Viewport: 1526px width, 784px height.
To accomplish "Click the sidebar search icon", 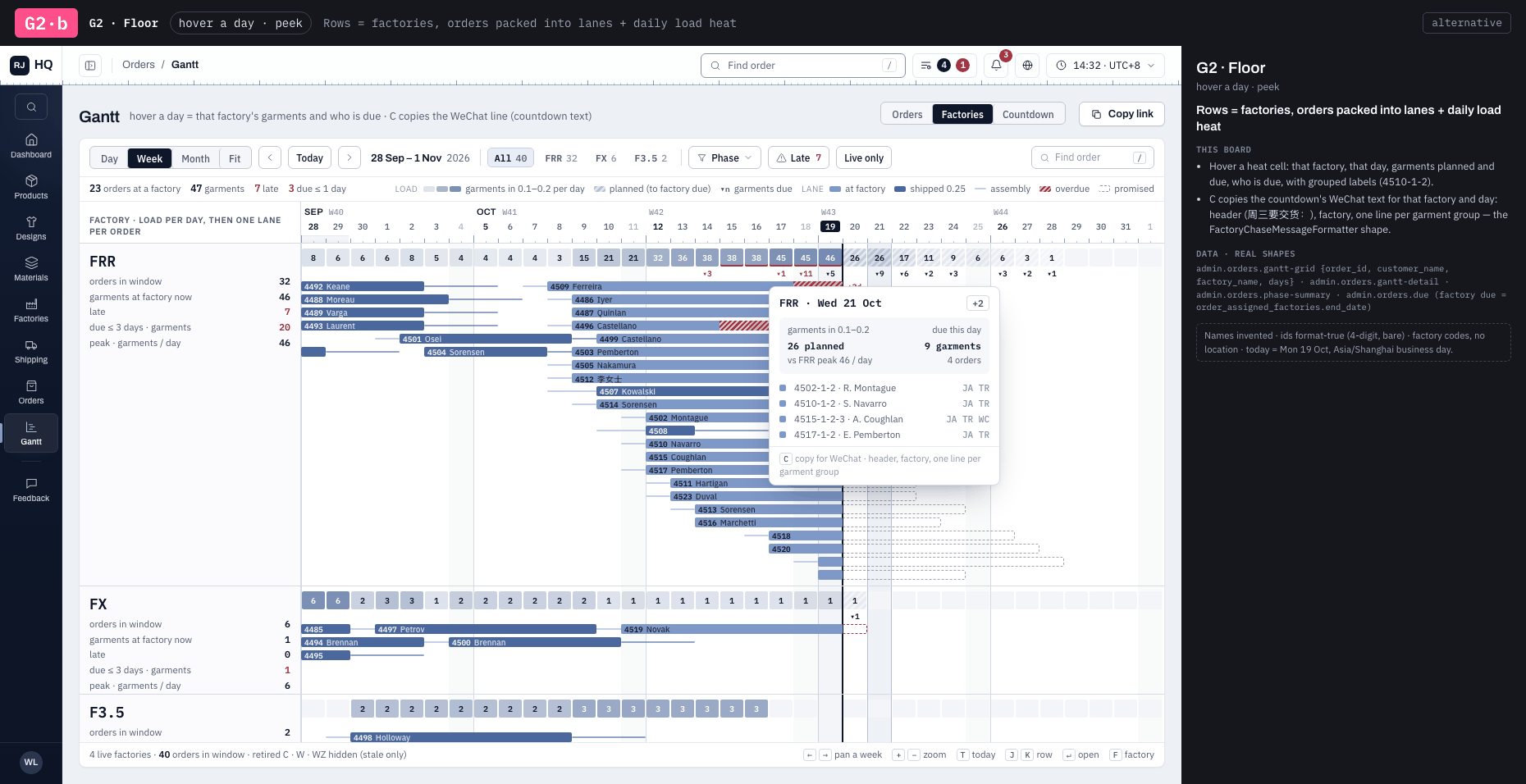I will [x=31, y=107].
